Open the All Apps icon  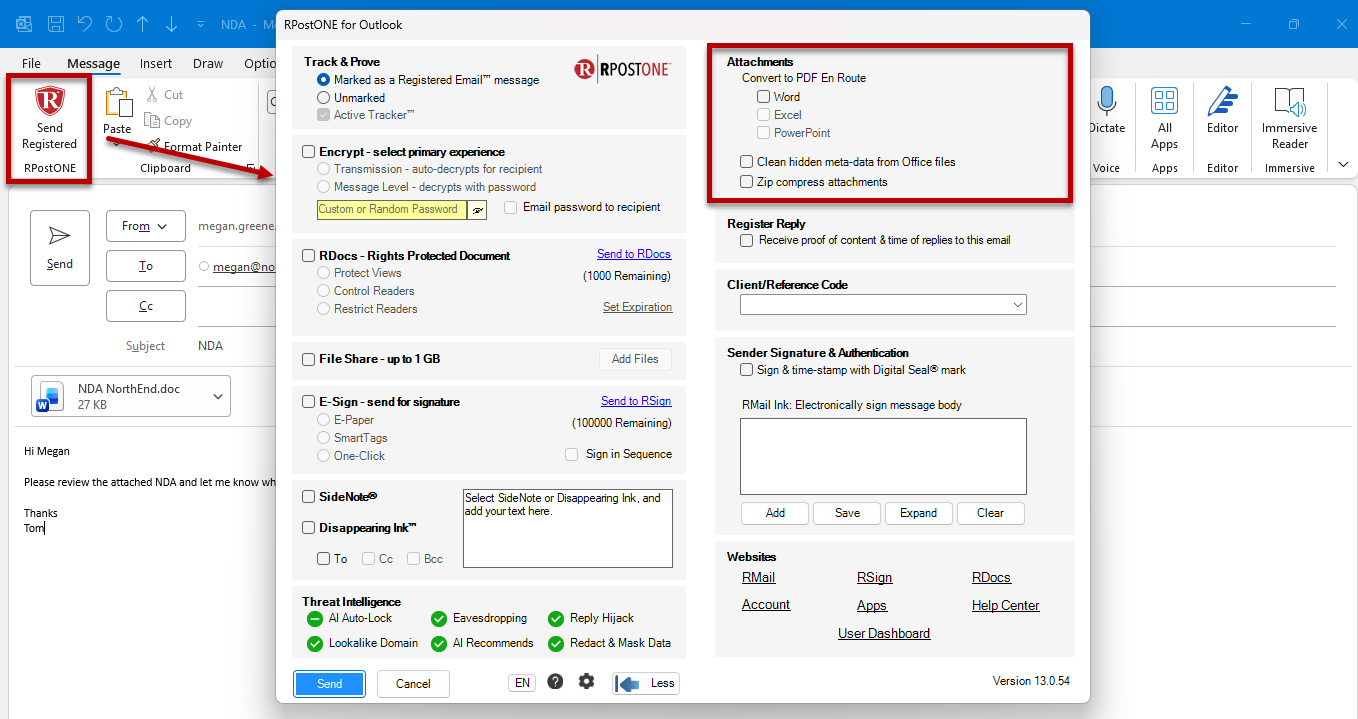(x=1164, y=101)
